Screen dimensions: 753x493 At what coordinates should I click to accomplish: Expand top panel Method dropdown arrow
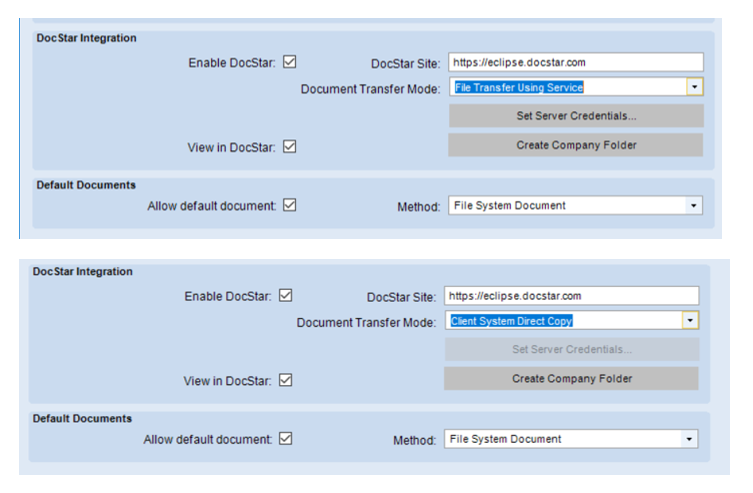(x=693, y=205)
